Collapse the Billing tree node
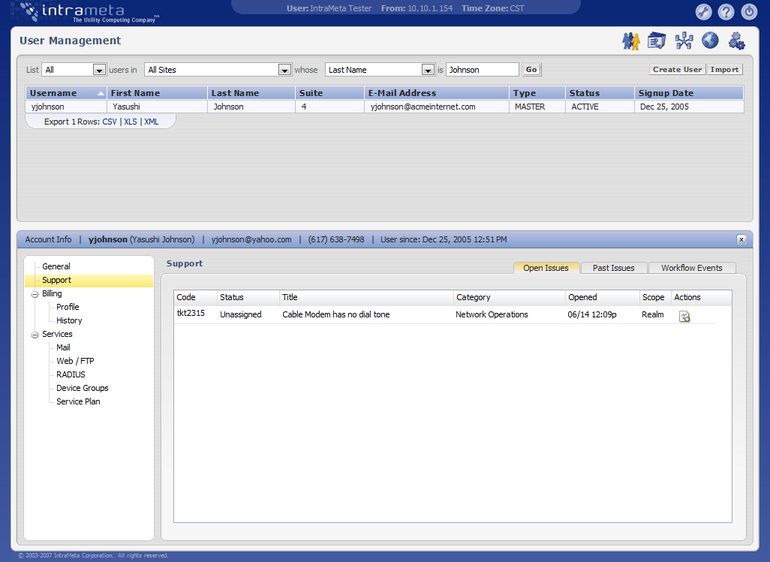 35,294
